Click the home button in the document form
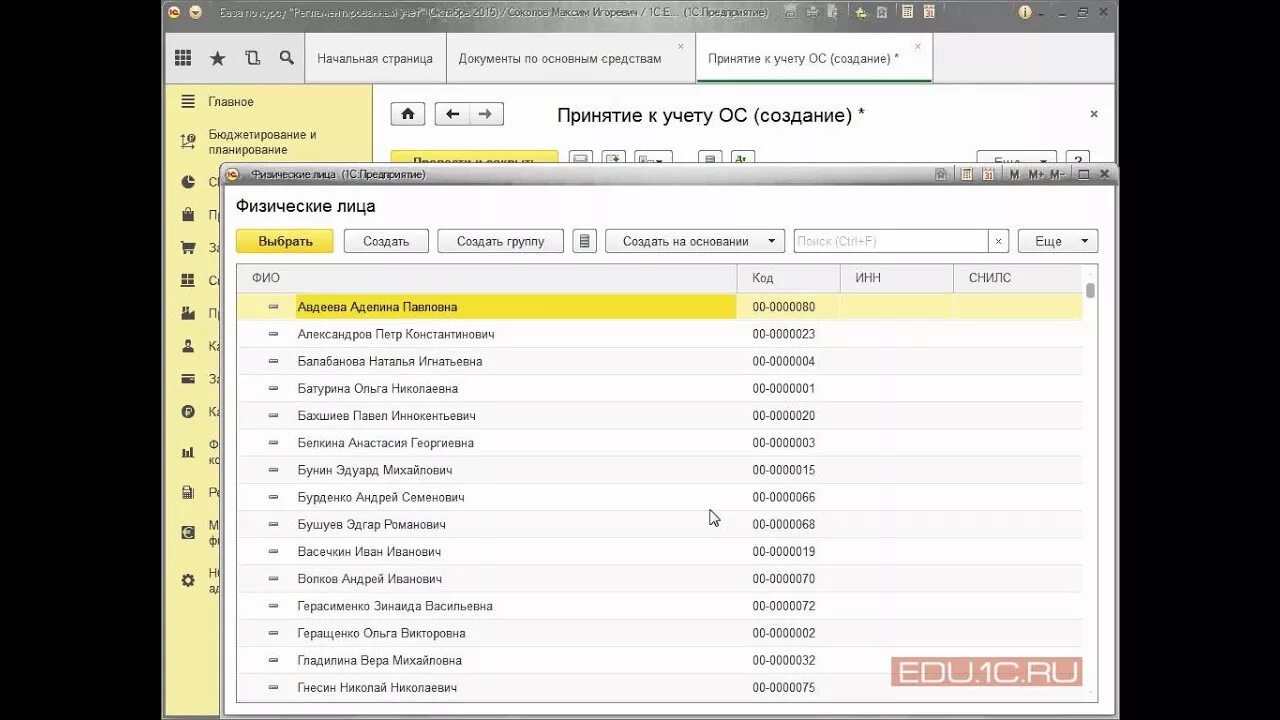This screenshot has width=1280, height=720. pos(408,114)
